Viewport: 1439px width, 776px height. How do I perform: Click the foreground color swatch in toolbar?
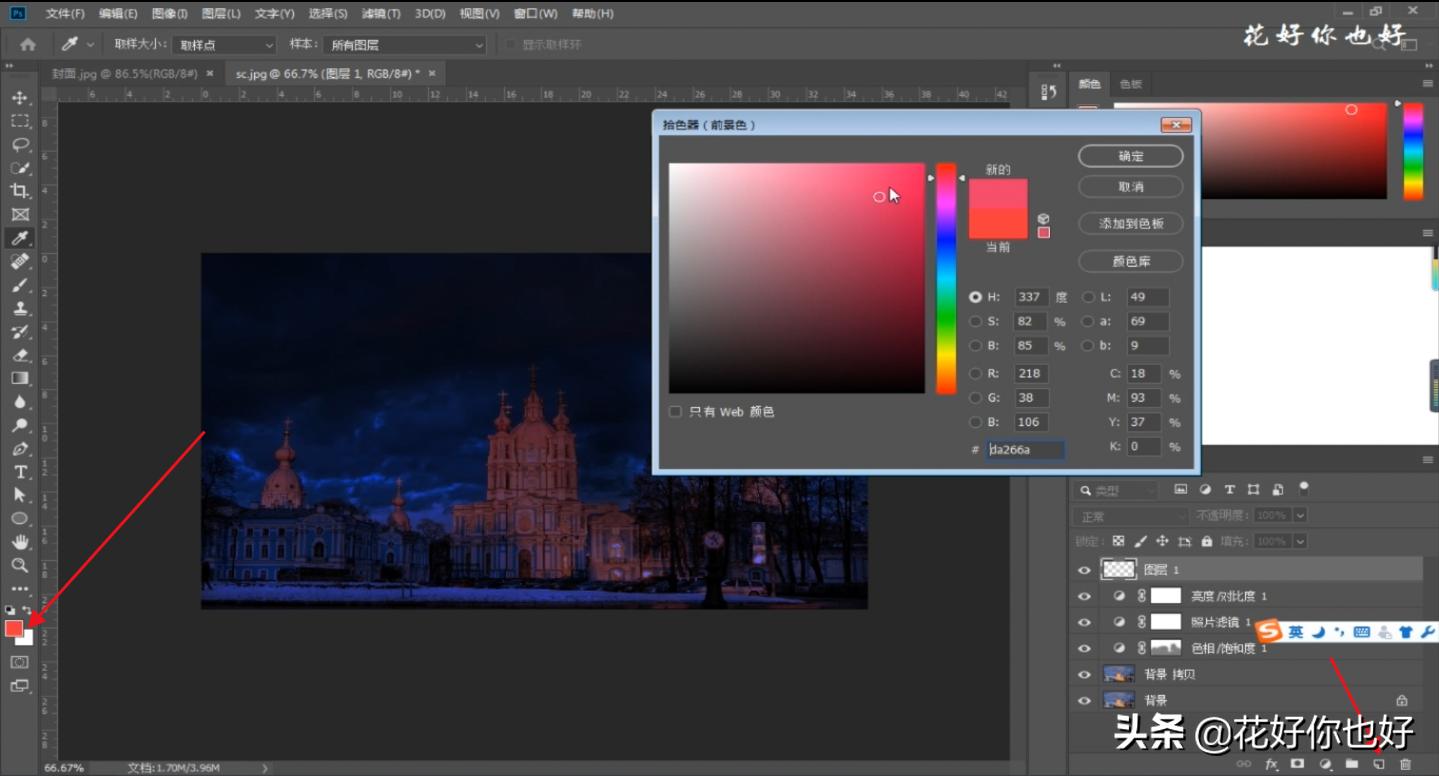tap(14, 628)
